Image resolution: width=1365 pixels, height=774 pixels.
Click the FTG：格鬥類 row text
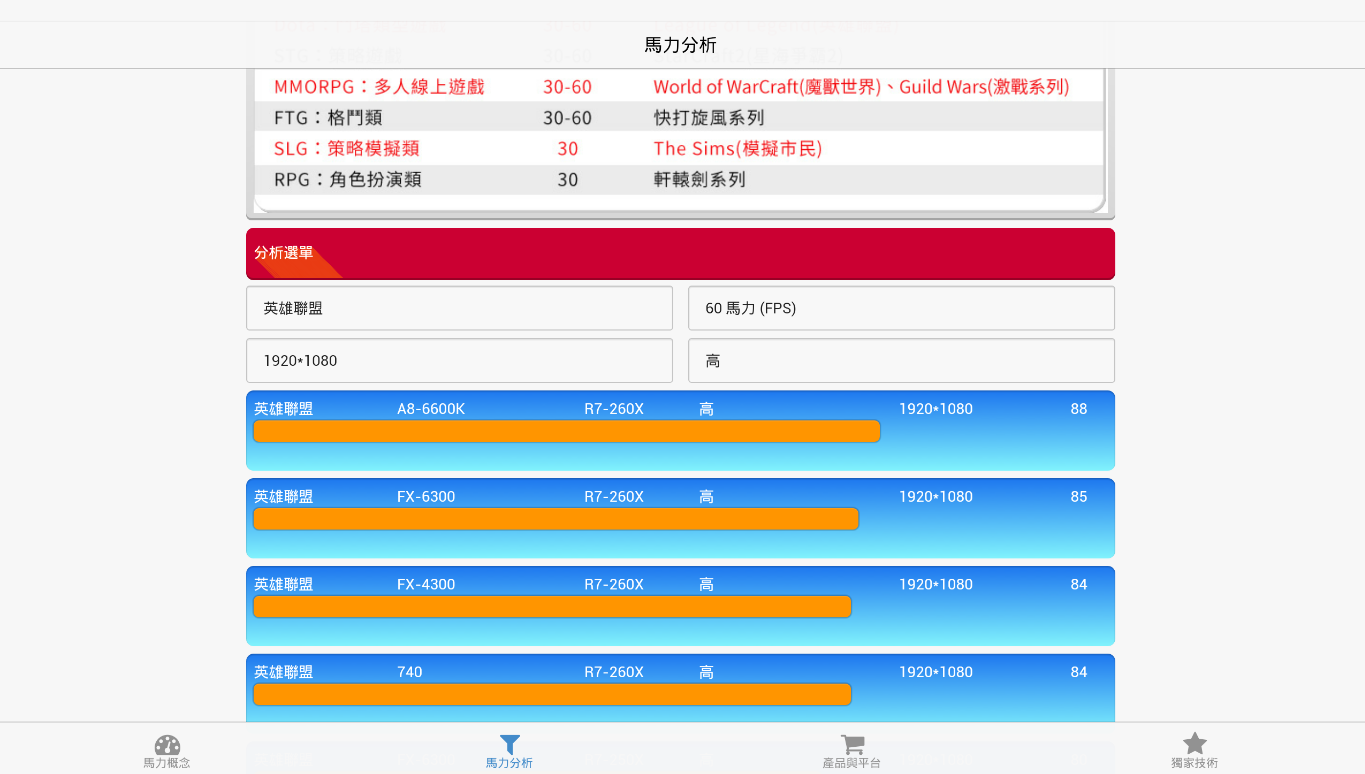[x=328, y=118]
